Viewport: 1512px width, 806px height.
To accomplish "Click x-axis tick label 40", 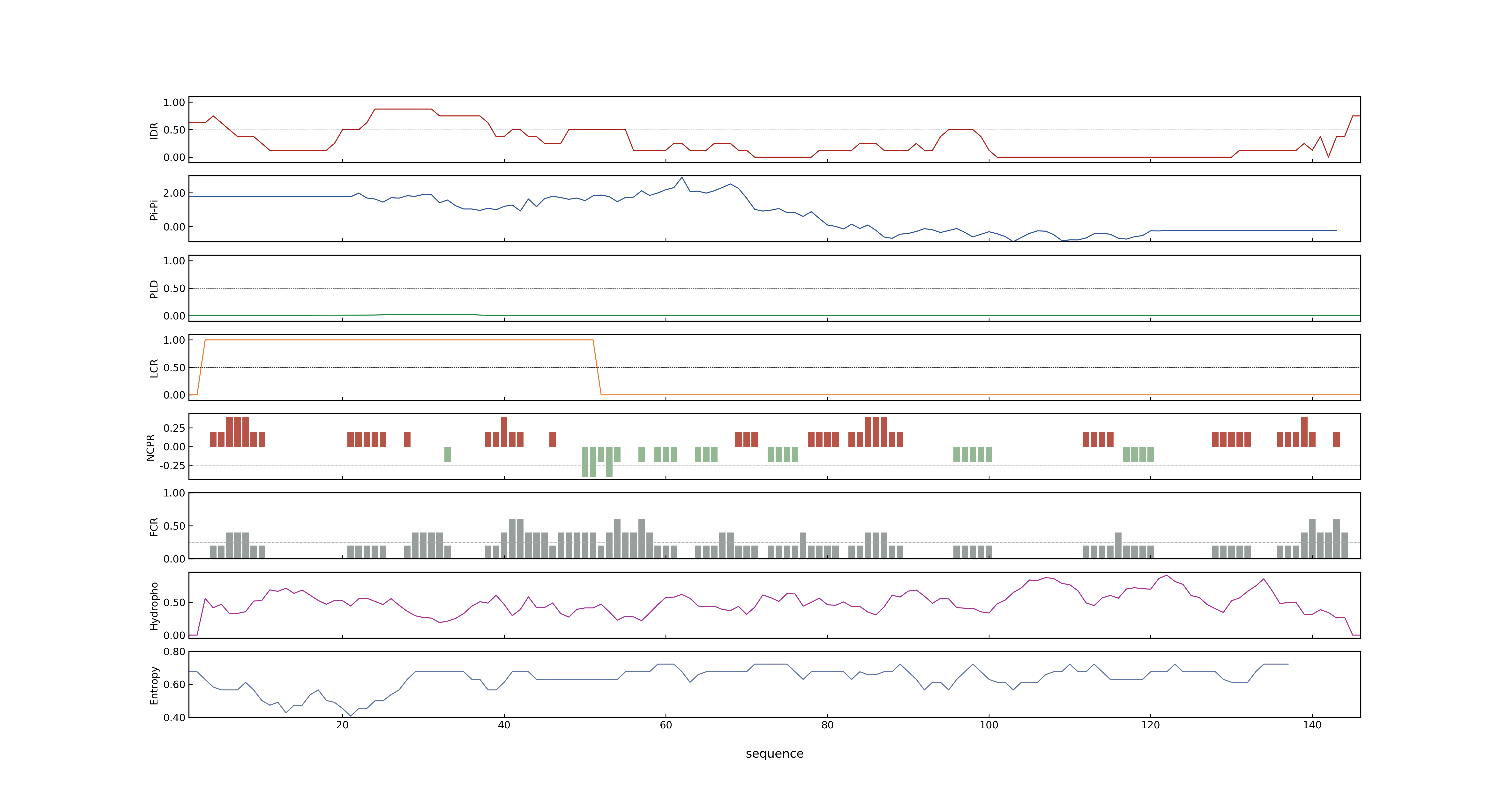I will (504, 725).
